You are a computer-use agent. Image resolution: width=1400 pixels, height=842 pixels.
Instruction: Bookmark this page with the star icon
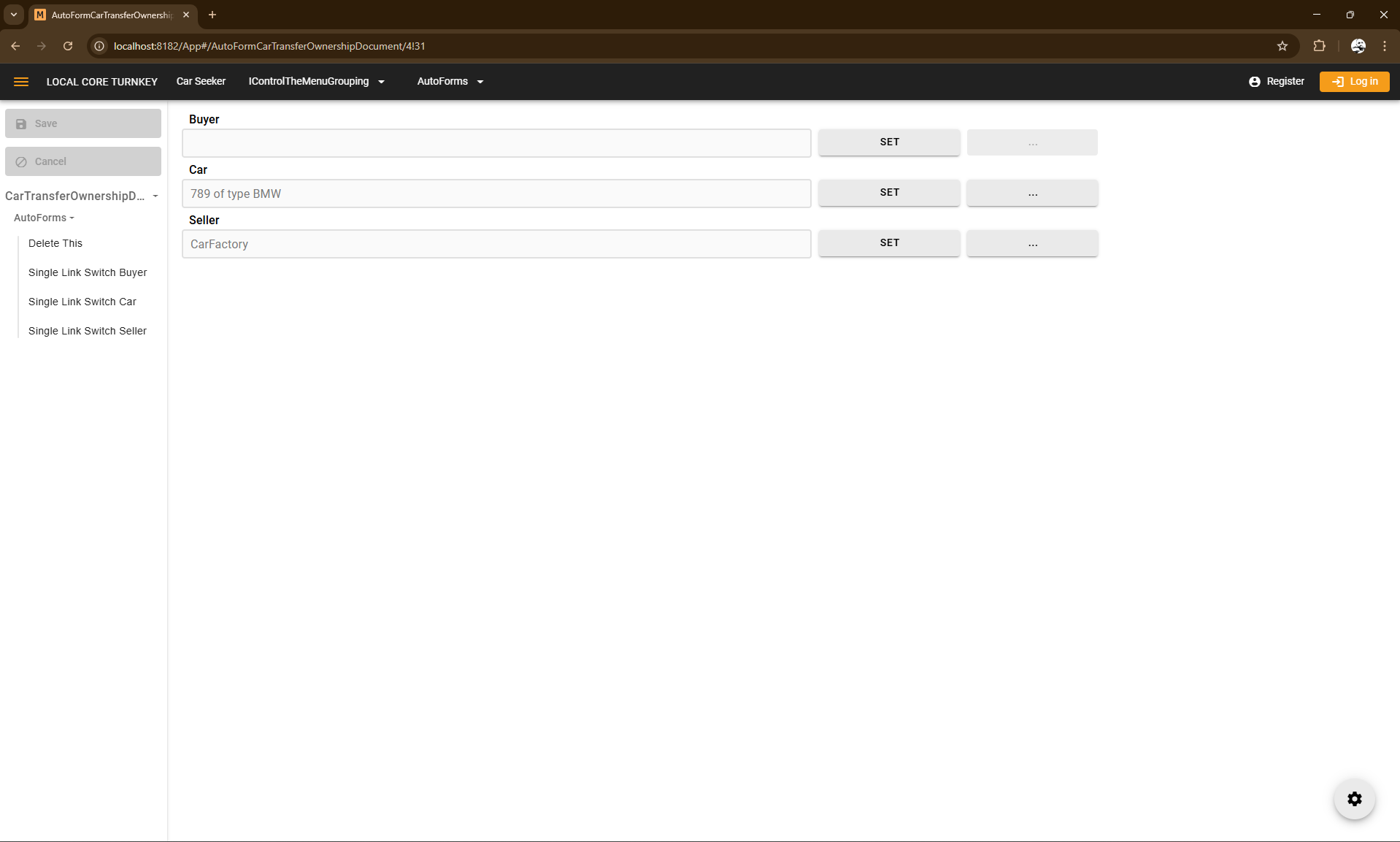(x=1282, y=46)
